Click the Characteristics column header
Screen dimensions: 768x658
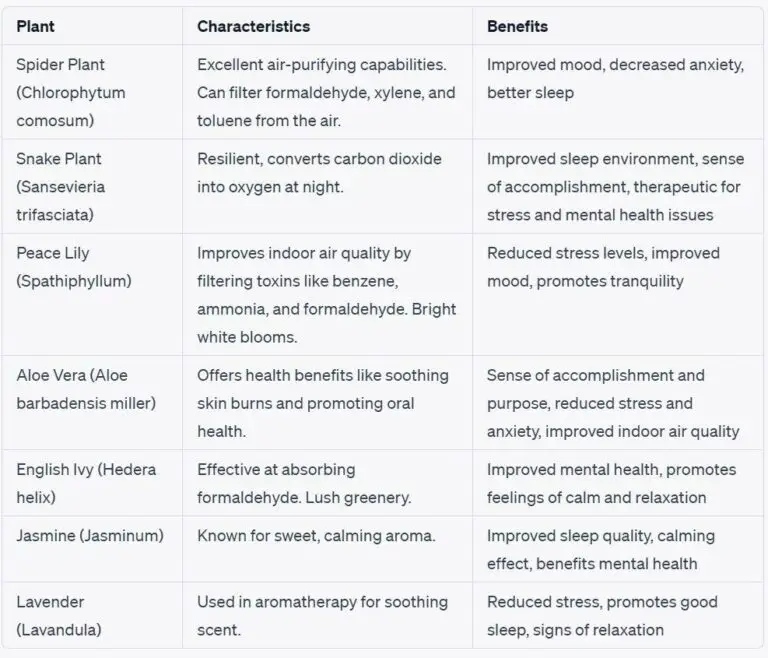253,26
